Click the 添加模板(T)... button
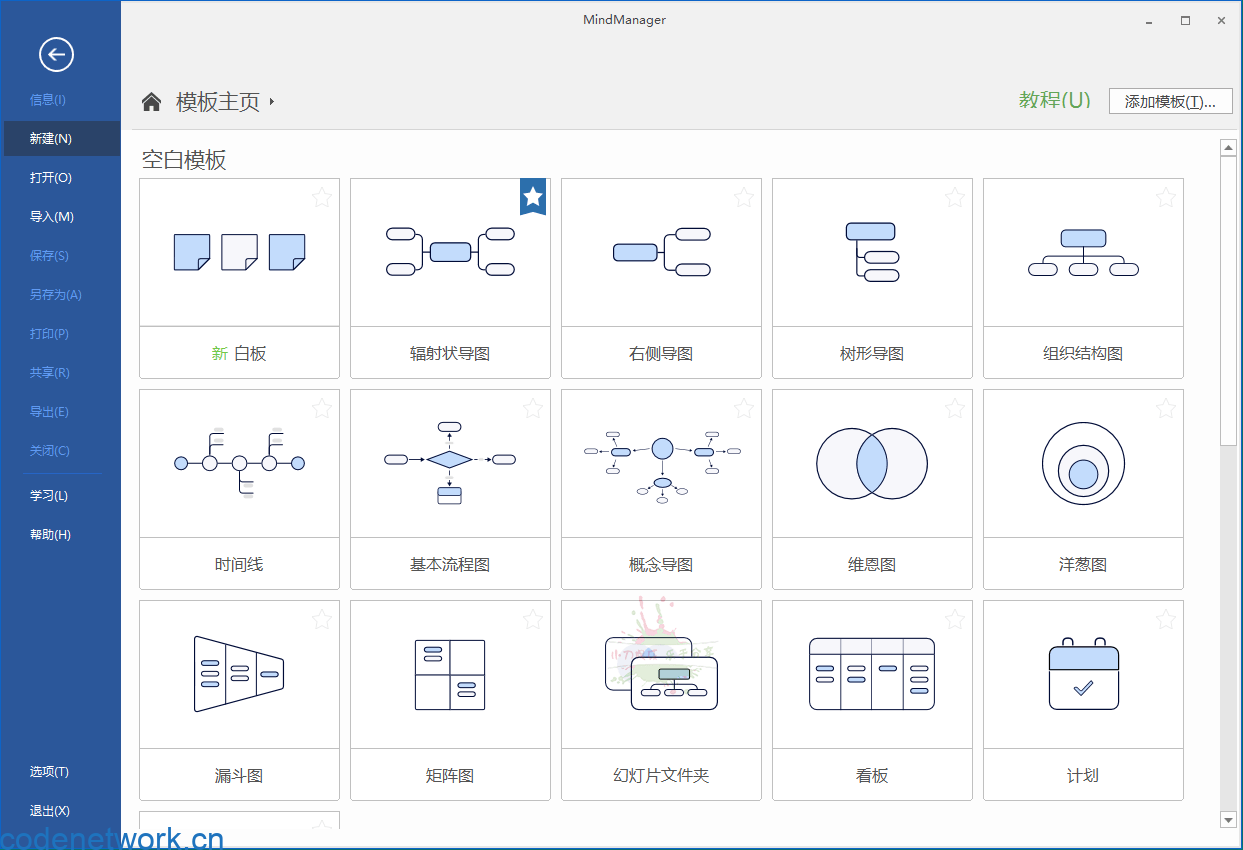Viewport: 1243px width, 850px height. [x=1170, y=100]
